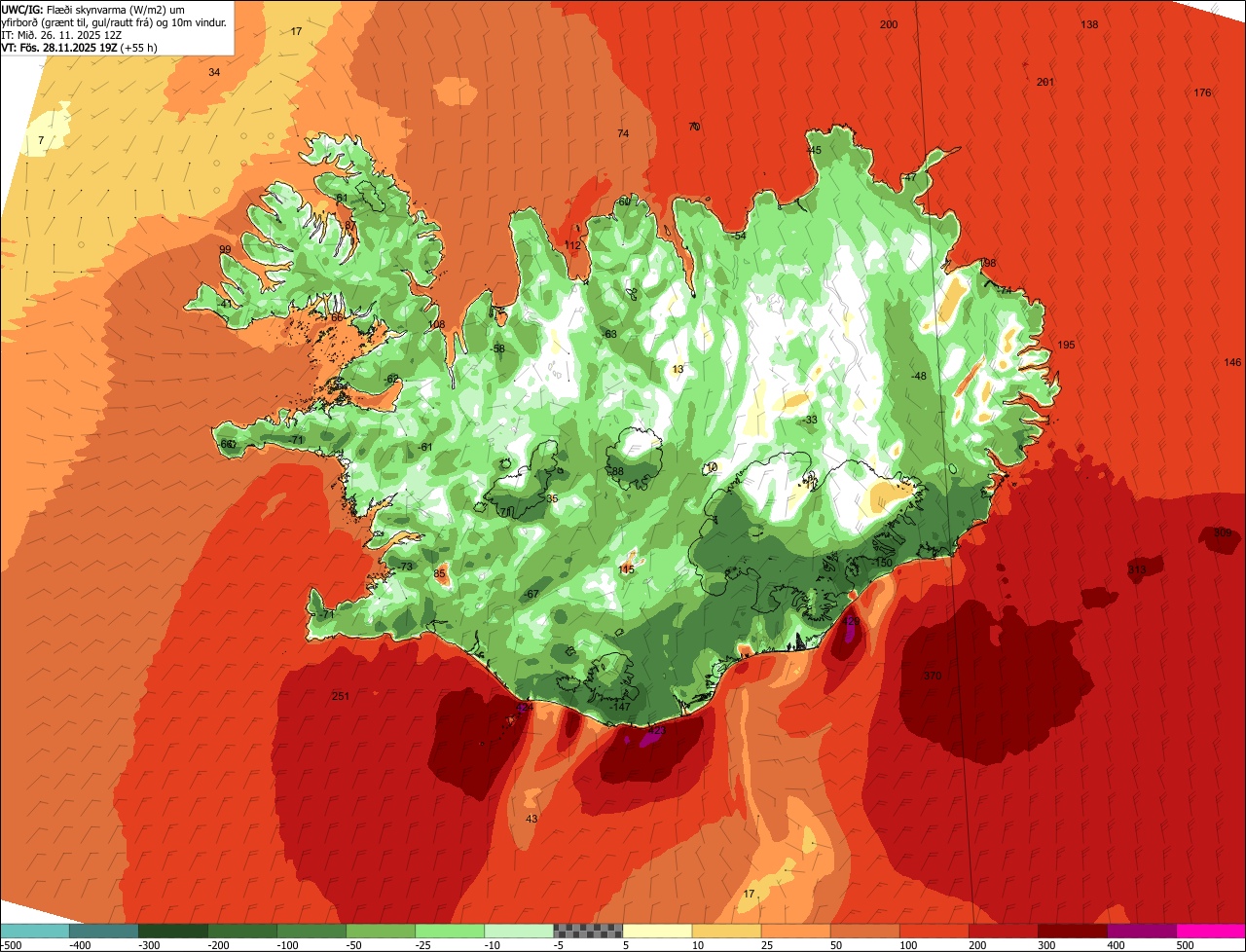
Task: Click the orange swatch between 50 and 100
Action: click(864, 931)
